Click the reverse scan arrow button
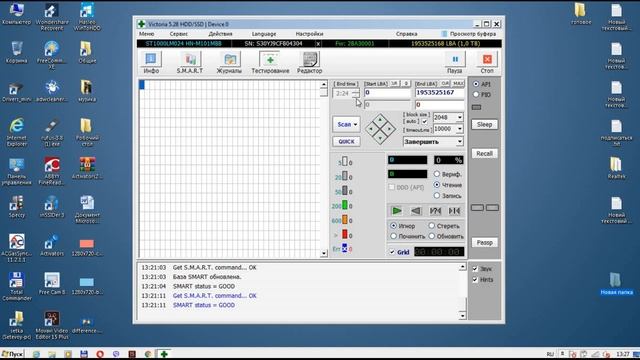The image size is (640, 360). tap(416, 211)
